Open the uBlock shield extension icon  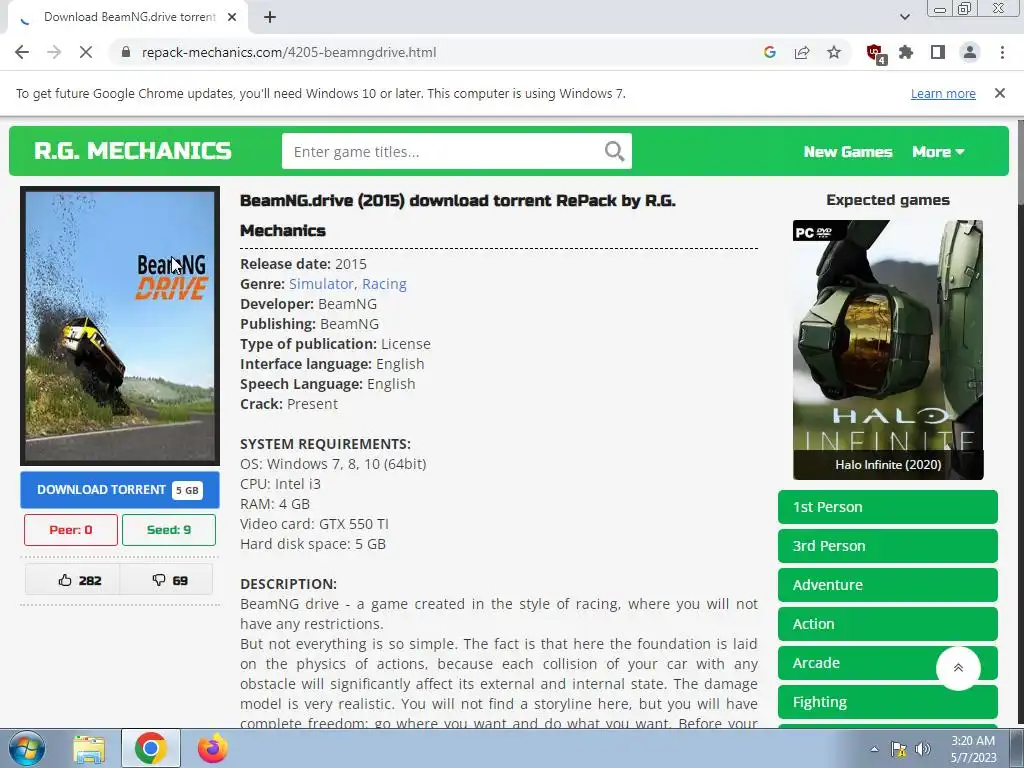[875, 53]
